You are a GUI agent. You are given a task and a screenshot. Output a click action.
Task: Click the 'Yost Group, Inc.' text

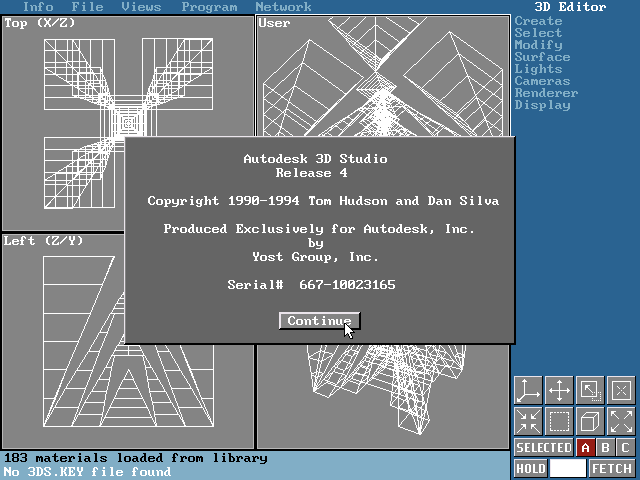(x=316, y=257)
